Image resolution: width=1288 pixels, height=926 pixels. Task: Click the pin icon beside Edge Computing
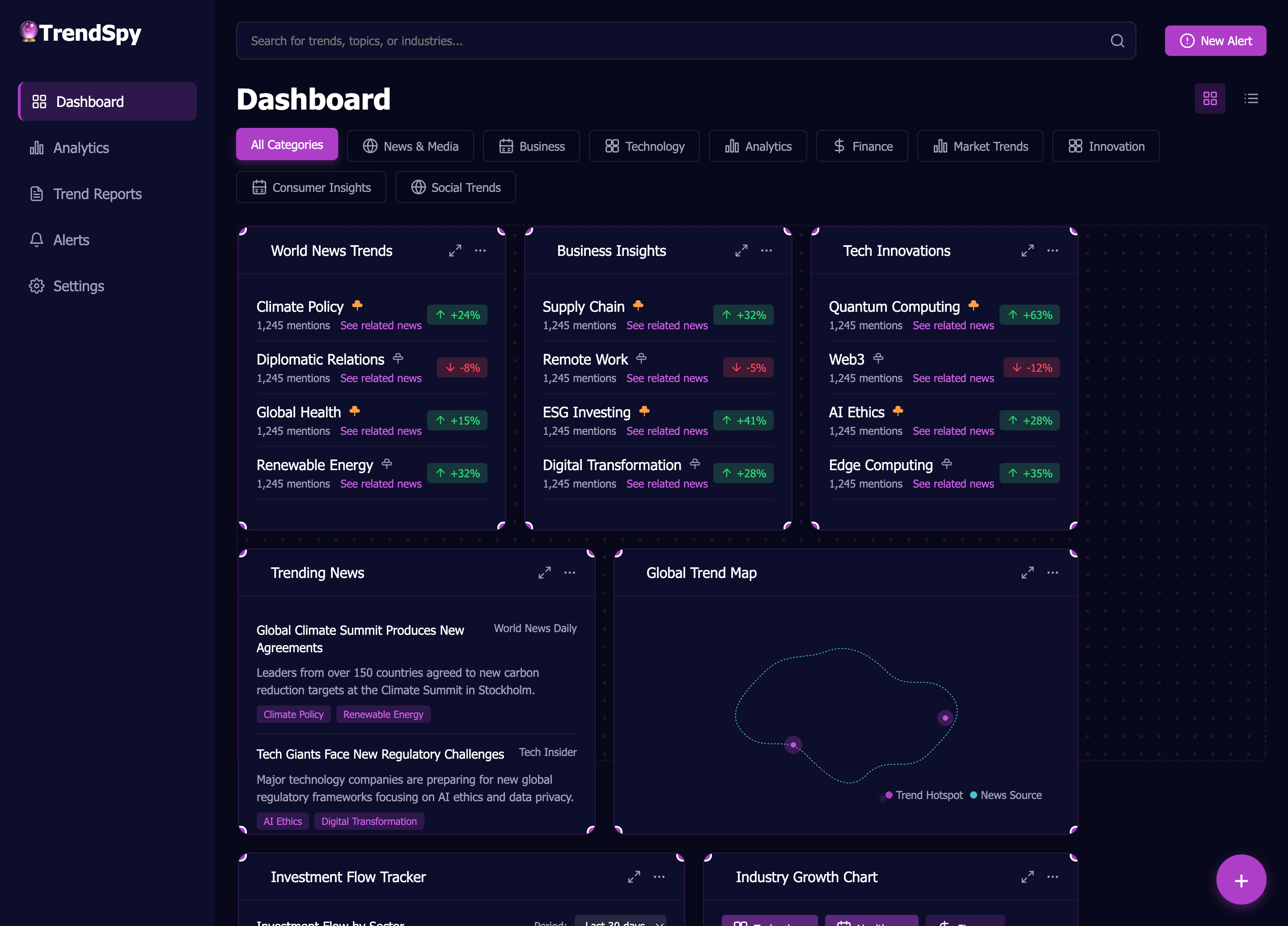tap(946, 464)
